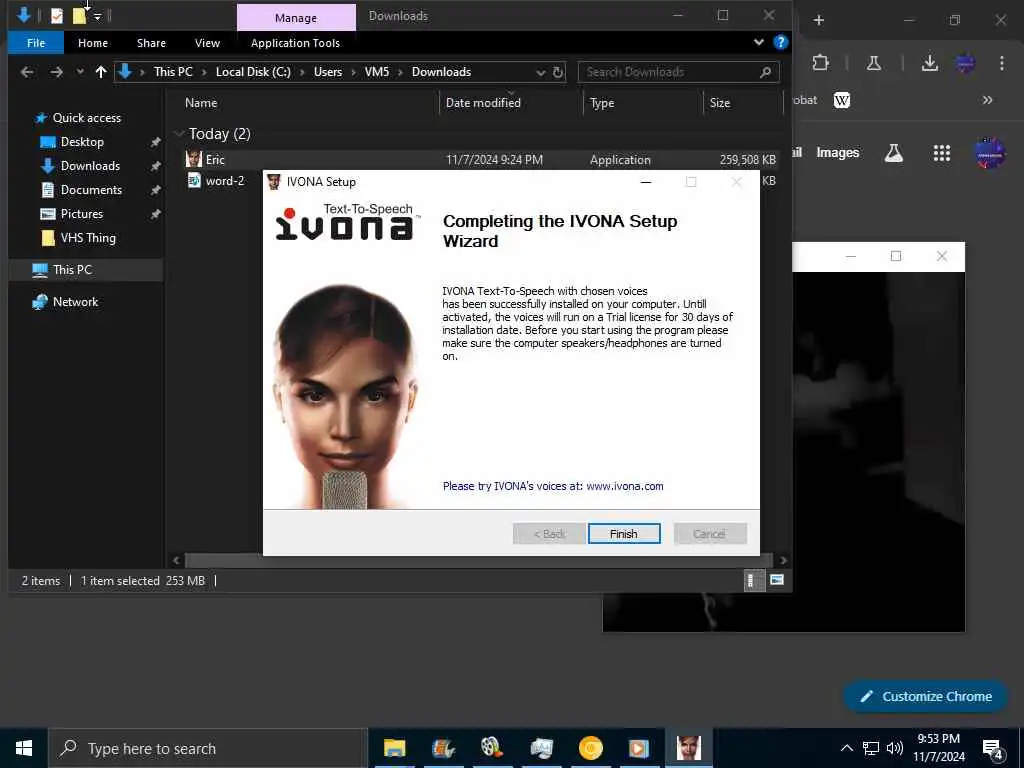Screen dimensions: 1024x768
Task: Sort files by Name column
Action: point(201,103)
